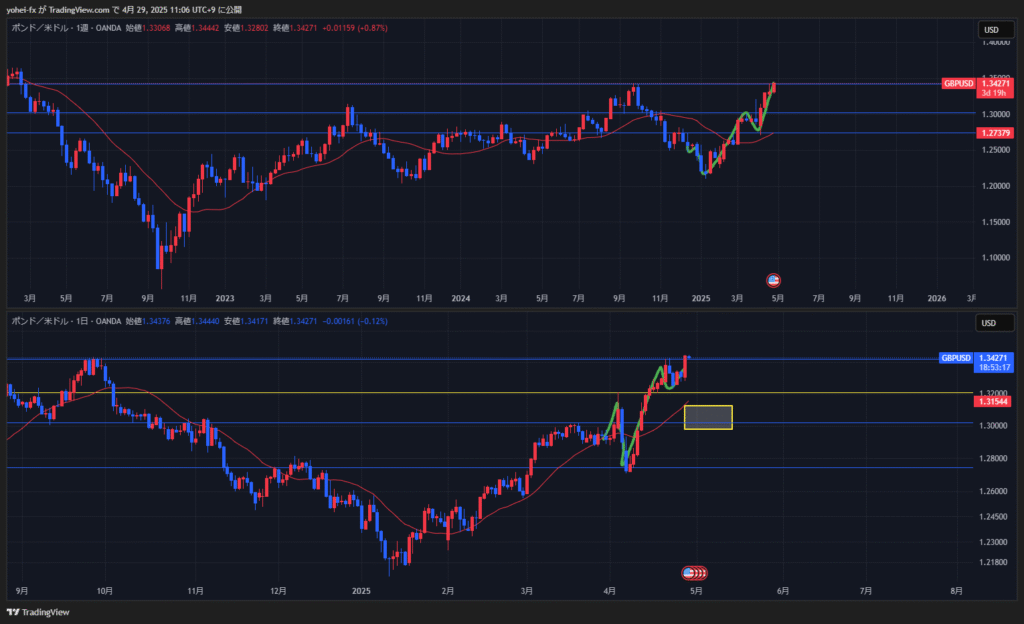The width and height of the screenshot is (1024, 624).
Task: Click the economic event flag icon on weekly chart
Action: tap(772, 279)
